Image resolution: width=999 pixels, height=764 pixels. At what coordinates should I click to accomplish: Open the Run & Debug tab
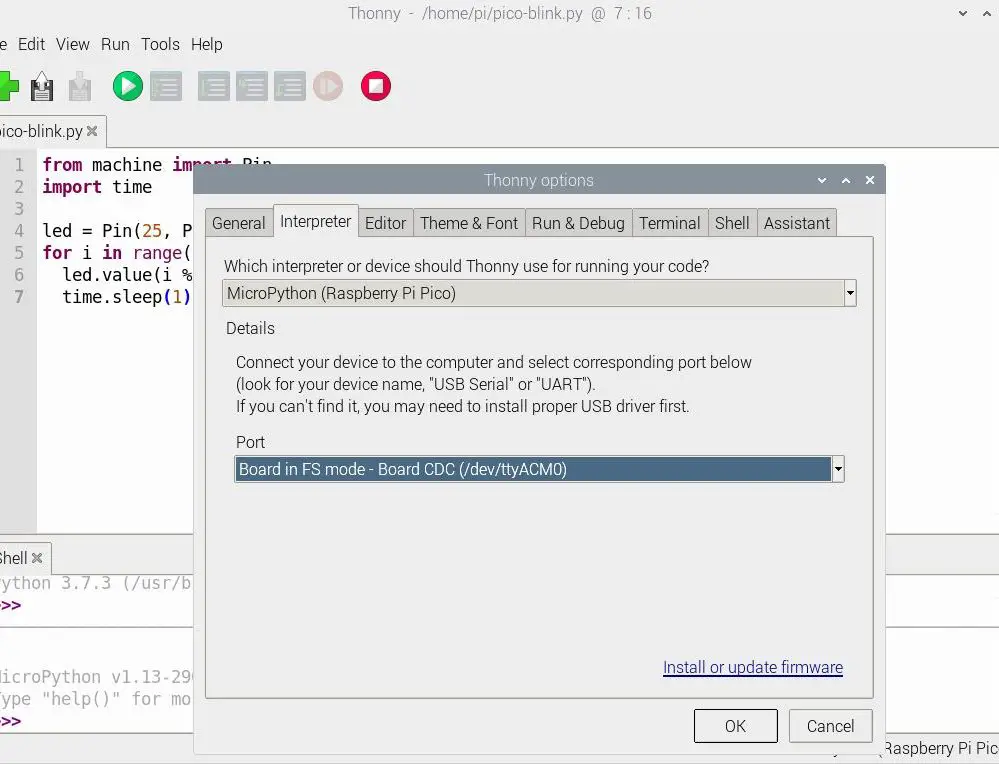pyautogui.click(x=579, y=224)
